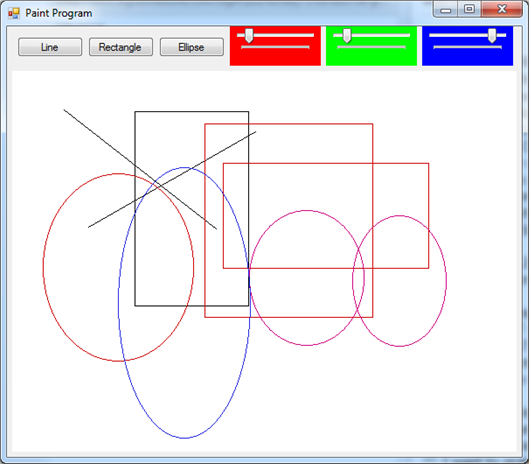Screen dimensions: 529x464
Task: Click the green channel slider thumb
Action: (x=347, y=36)
